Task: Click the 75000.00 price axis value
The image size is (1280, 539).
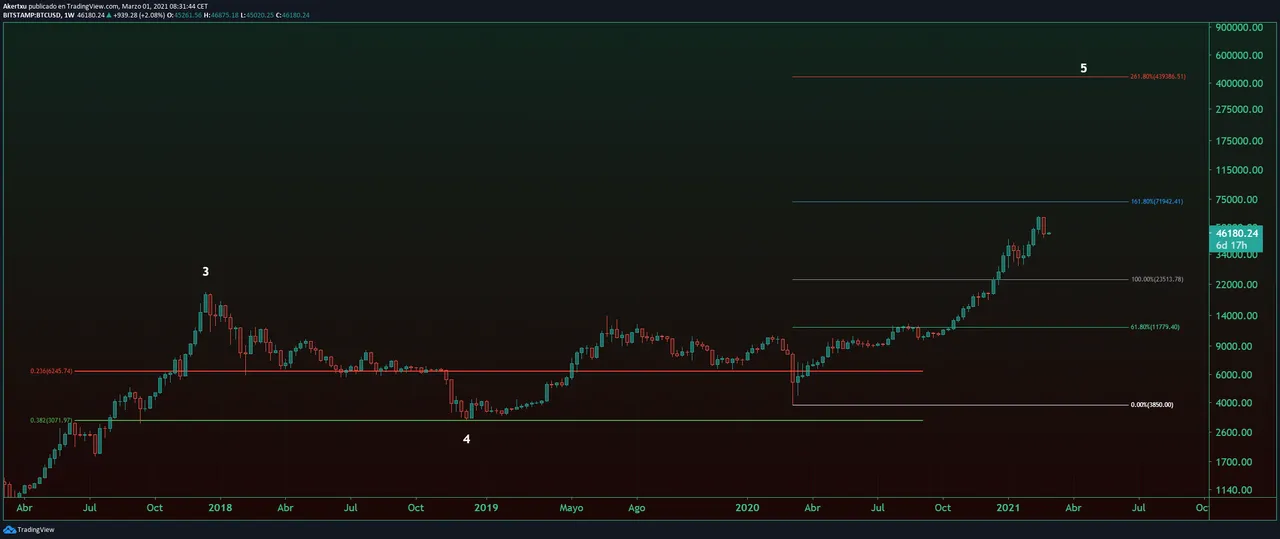Action: [1236, 200]
